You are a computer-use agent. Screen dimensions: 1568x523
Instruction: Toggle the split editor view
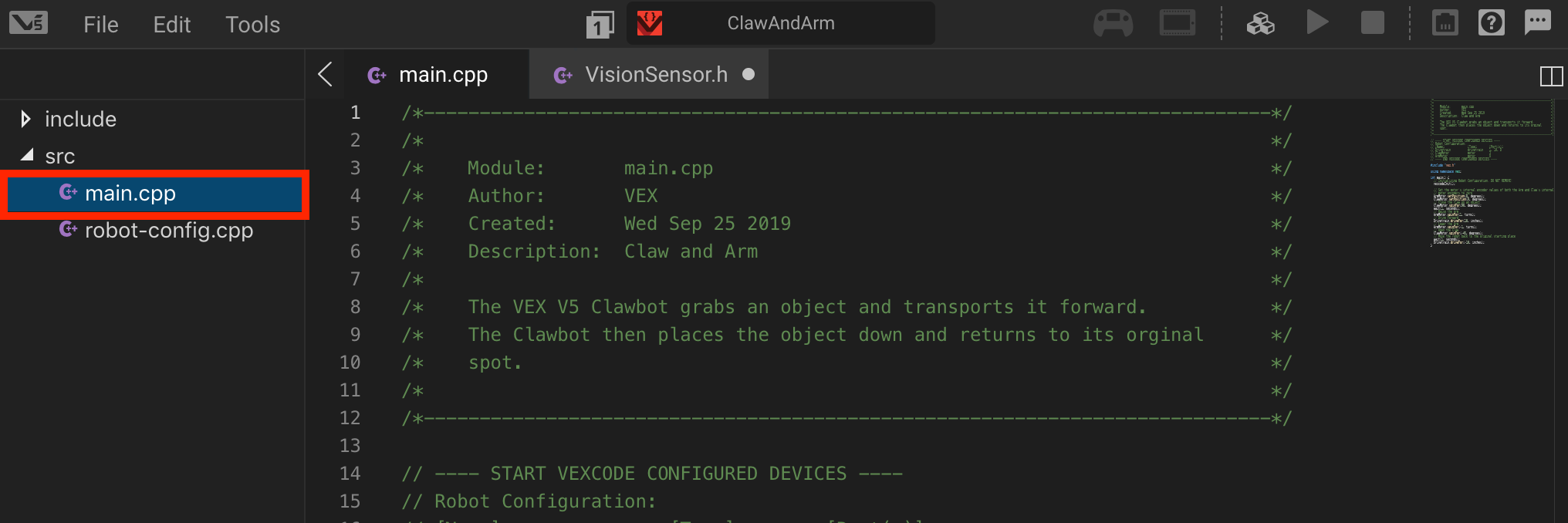[1550, 75]
